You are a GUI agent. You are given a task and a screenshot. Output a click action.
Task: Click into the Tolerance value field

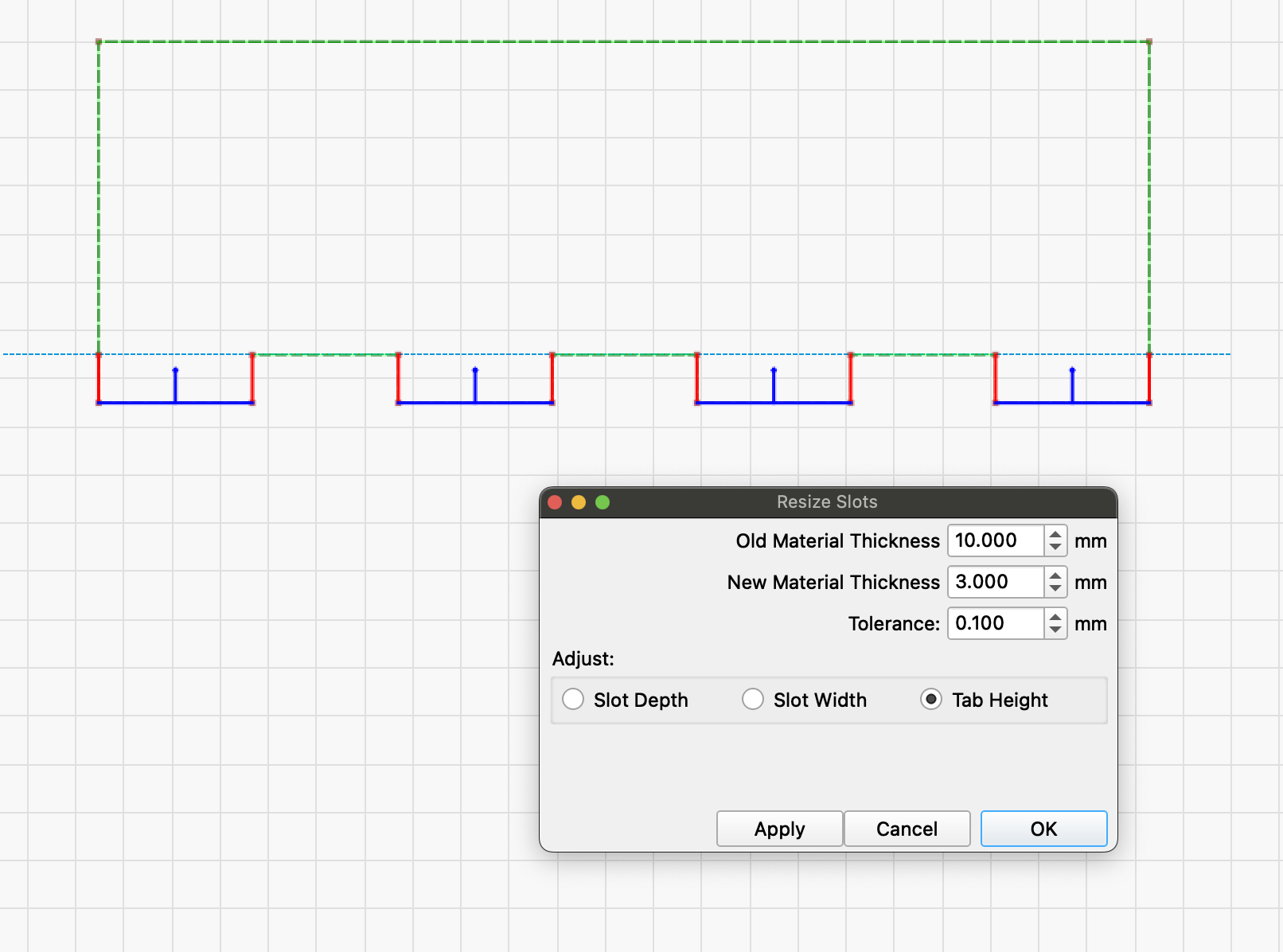[x=995, y=624]
